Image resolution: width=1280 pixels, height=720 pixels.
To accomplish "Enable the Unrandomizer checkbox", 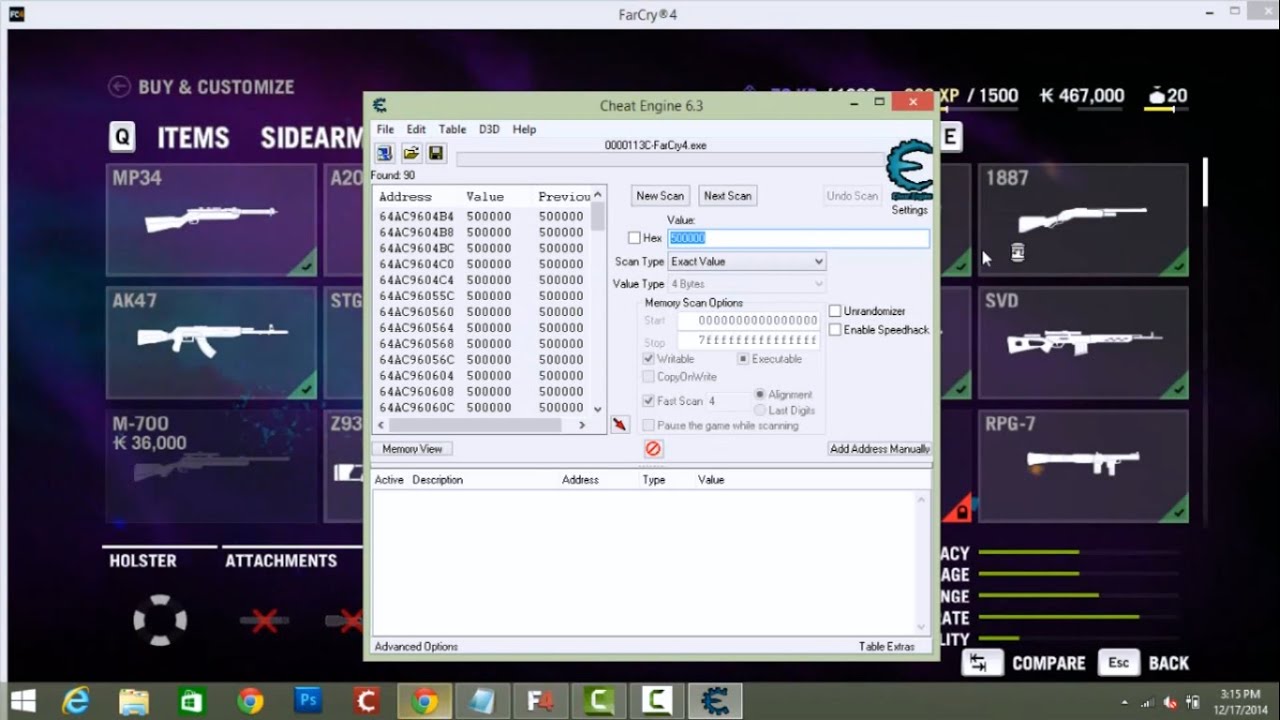I will tap(835, 311).
